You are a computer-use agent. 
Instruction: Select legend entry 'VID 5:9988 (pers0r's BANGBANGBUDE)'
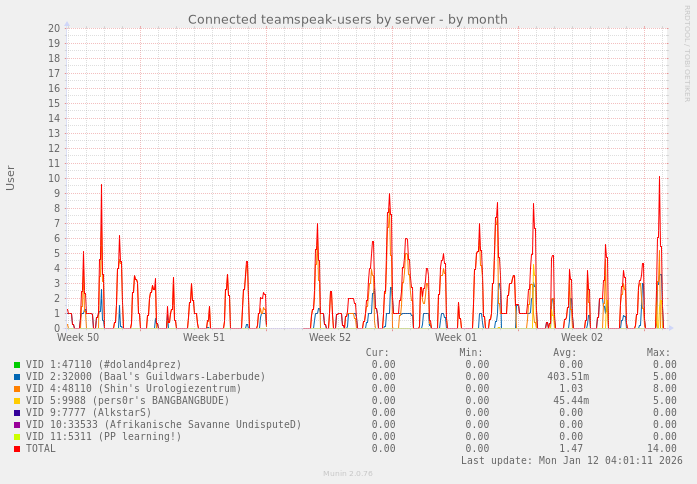click(128, 401)
